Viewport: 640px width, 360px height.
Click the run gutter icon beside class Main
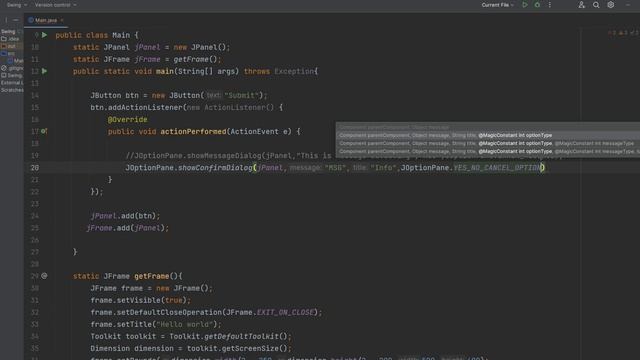(x=44, y=35)
